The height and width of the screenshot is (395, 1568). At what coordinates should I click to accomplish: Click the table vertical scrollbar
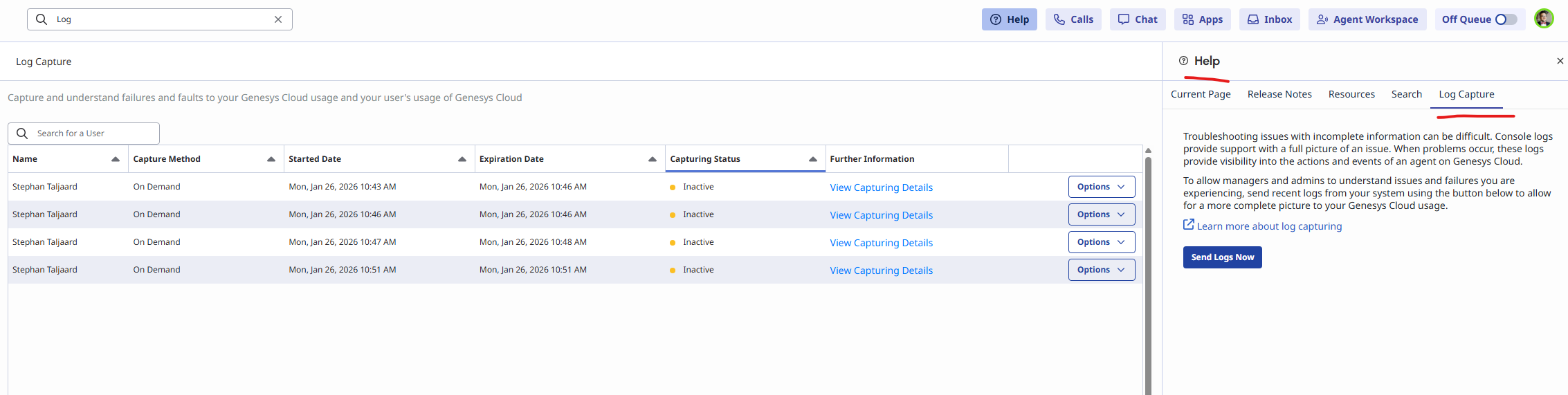1148,277
